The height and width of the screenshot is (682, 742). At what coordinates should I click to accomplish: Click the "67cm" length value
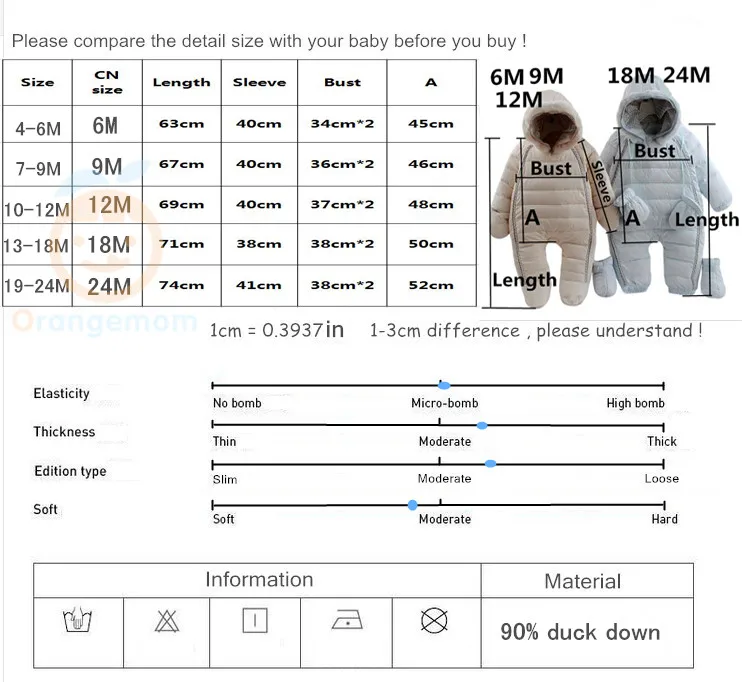[182, 164]
